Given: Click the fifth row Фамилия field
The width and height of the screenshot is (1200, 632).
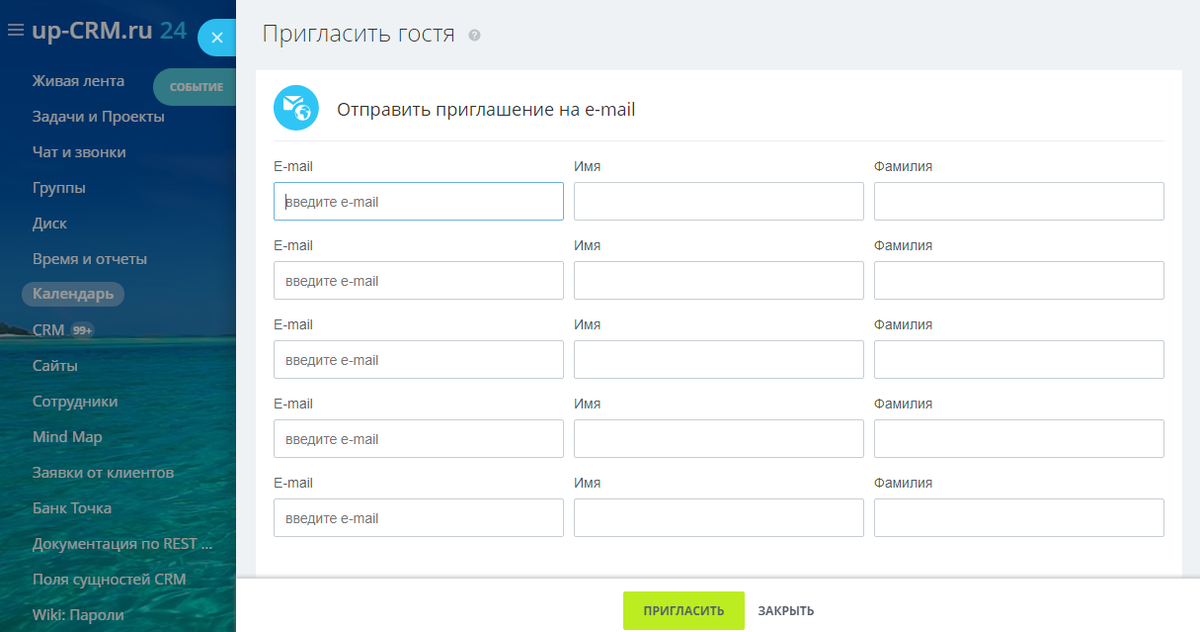Looking at the screenshot, I should click(1019, 517).
